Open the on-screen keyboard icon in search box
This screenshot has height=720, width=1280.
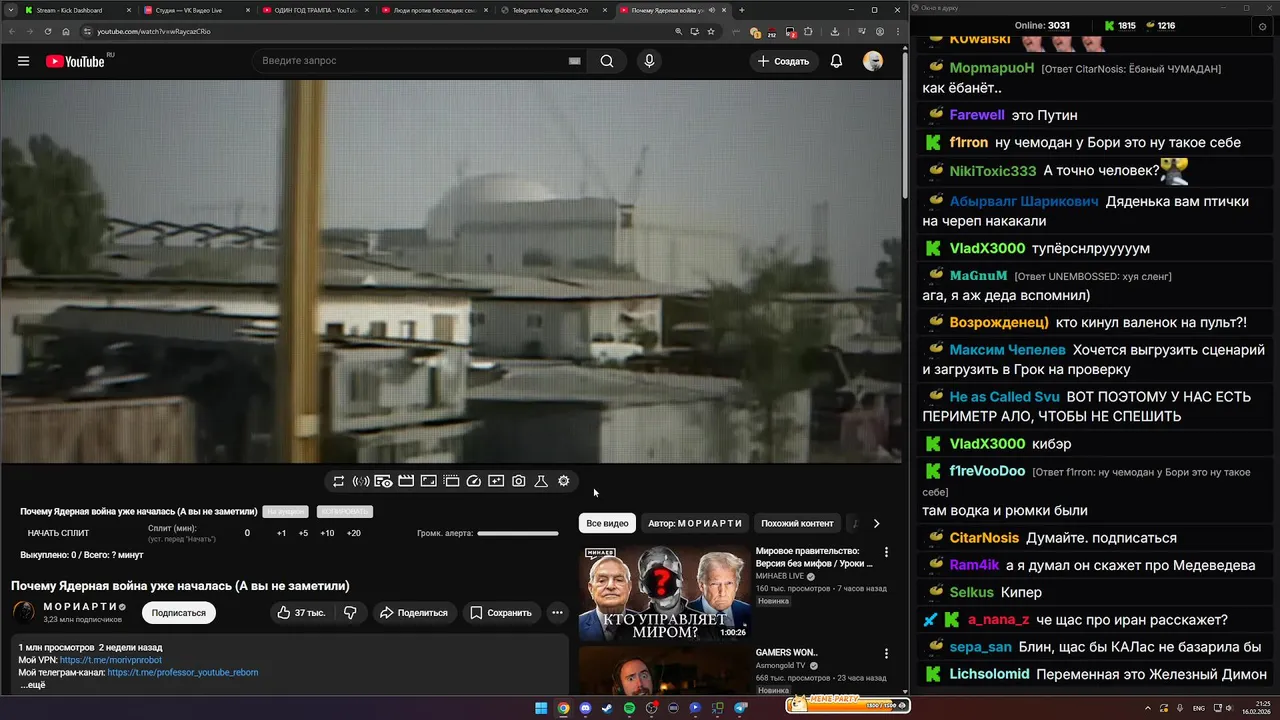point(574,61)
